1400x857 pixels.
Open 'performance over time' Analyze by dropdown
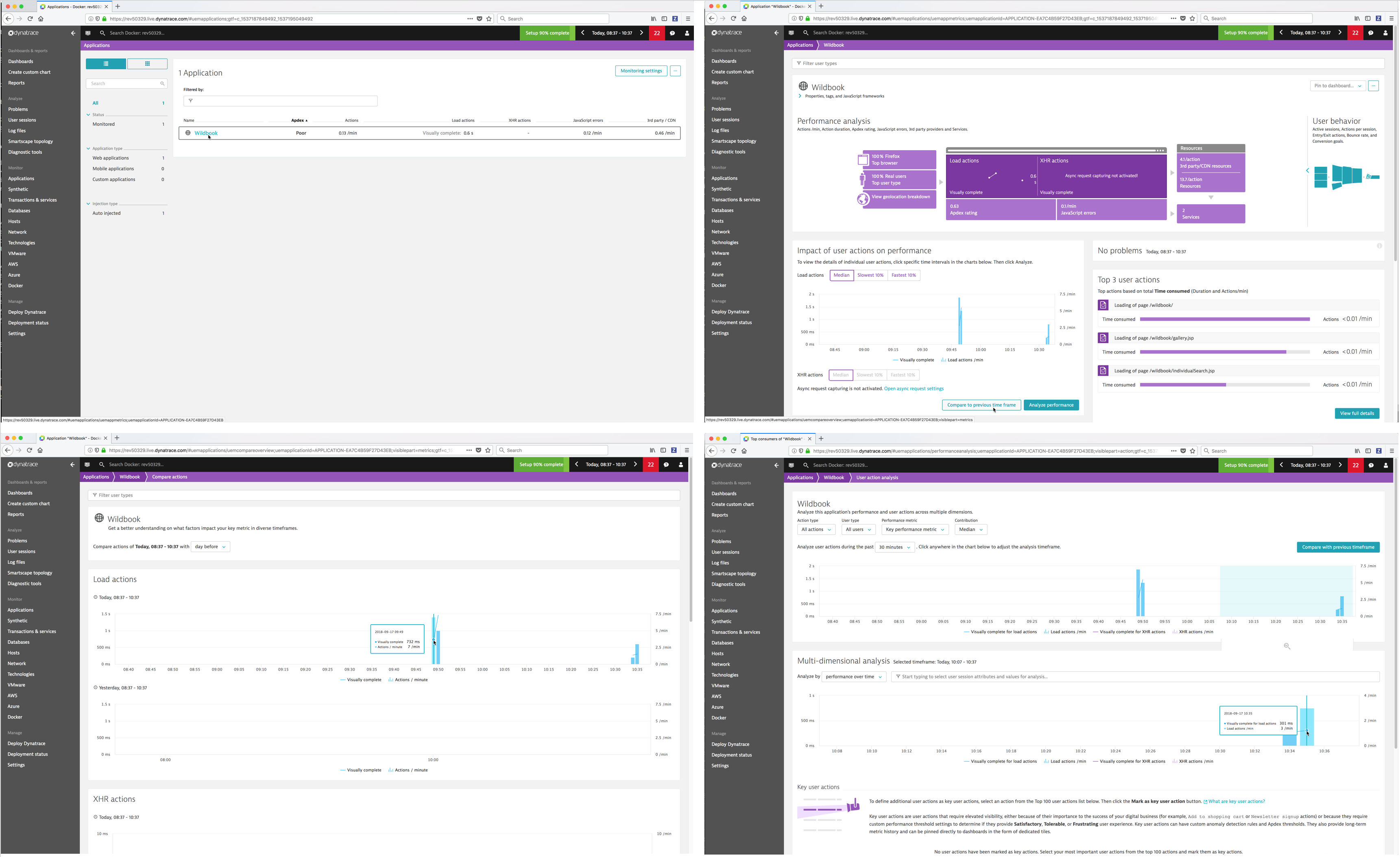point(853,677)
